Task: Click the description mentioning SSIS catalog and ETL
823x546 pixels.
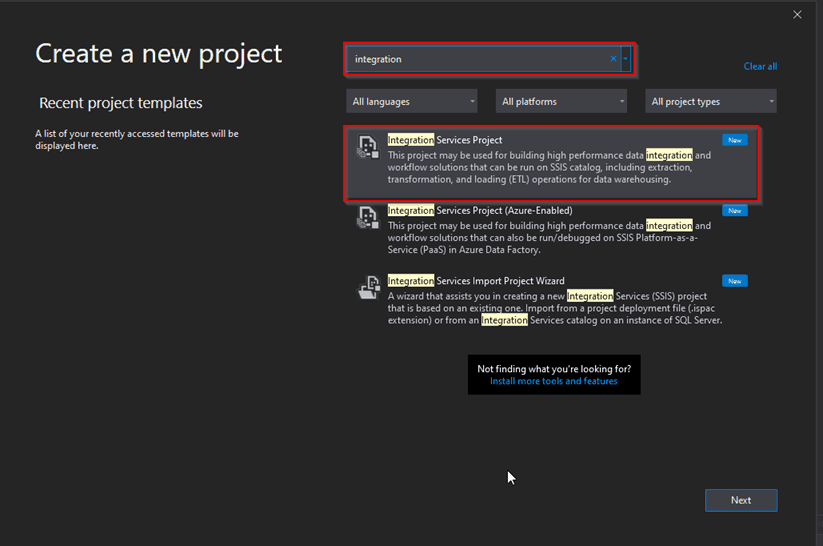Action: click(x=550, y=167)
